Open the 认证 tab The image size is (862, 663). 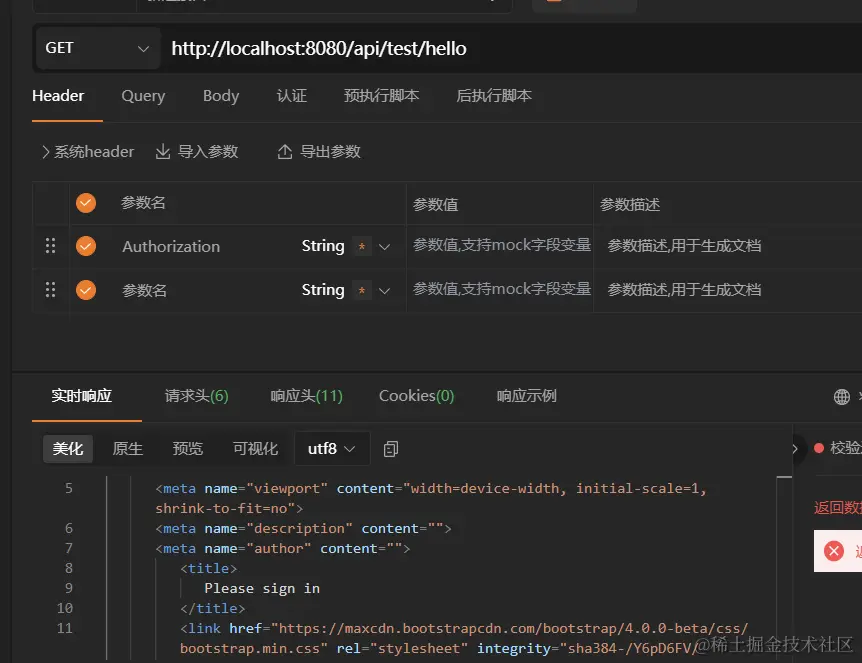coord(291,96)
